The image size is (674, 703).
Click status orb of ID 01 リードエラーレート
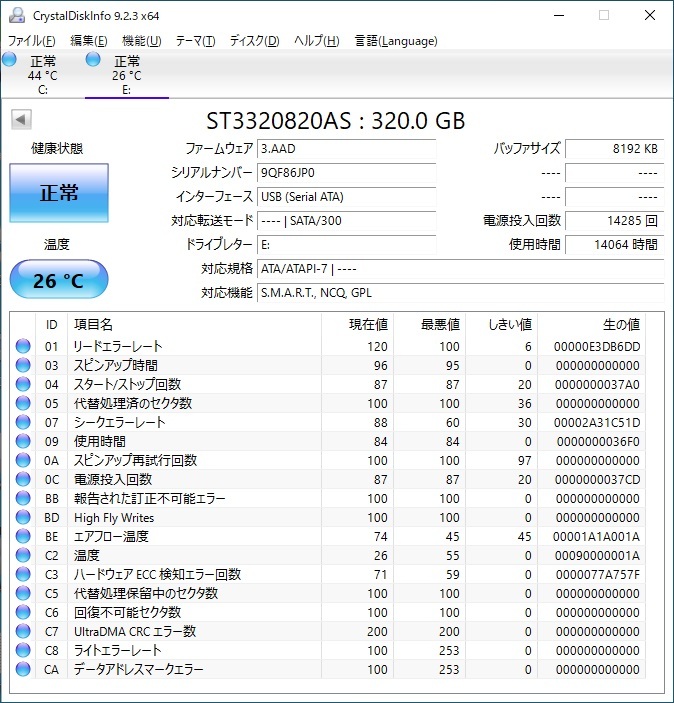[x=23, y=346]
